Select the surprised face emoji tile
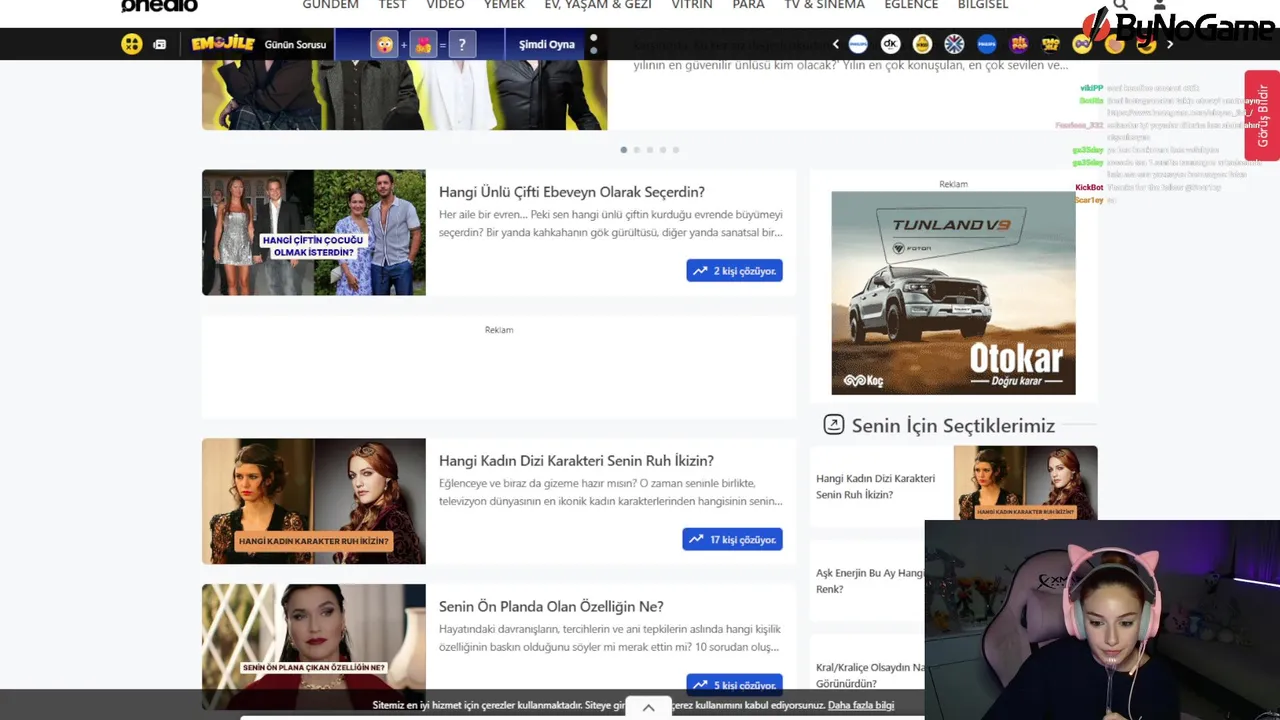The height and width of the screenshot is (720, 1280). click(x=384, y=45)
